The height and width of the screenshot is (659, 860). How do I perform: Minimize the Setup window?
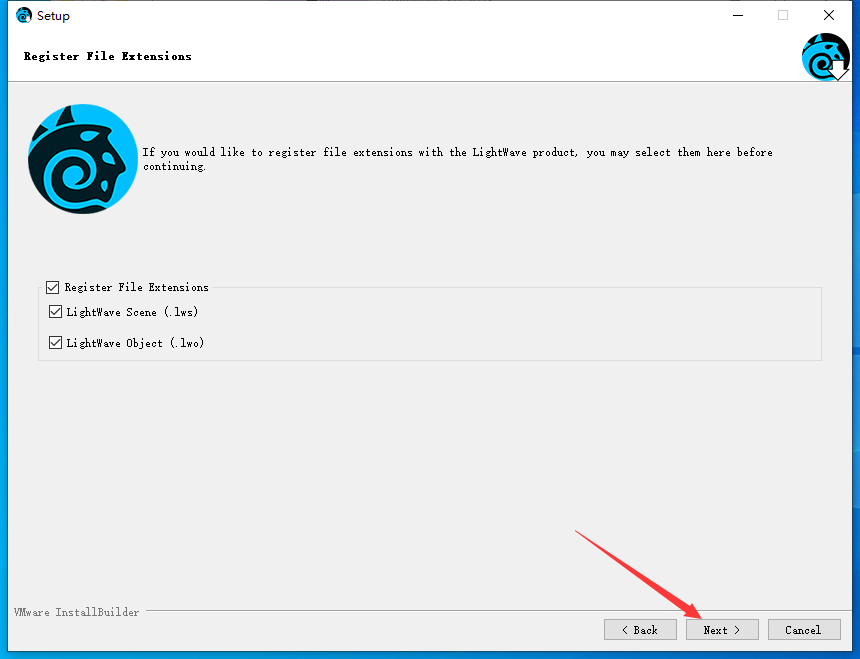click(x=738, y=15)
